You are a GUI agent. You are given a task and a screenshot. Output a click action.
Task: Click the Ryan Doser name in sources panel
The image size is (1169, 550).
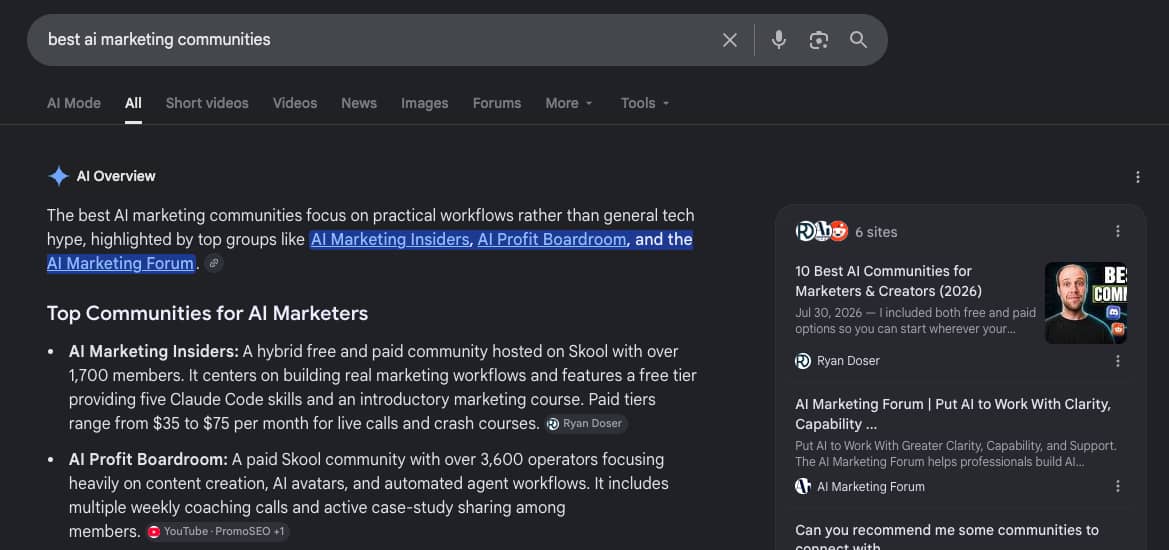pos(848,361)
